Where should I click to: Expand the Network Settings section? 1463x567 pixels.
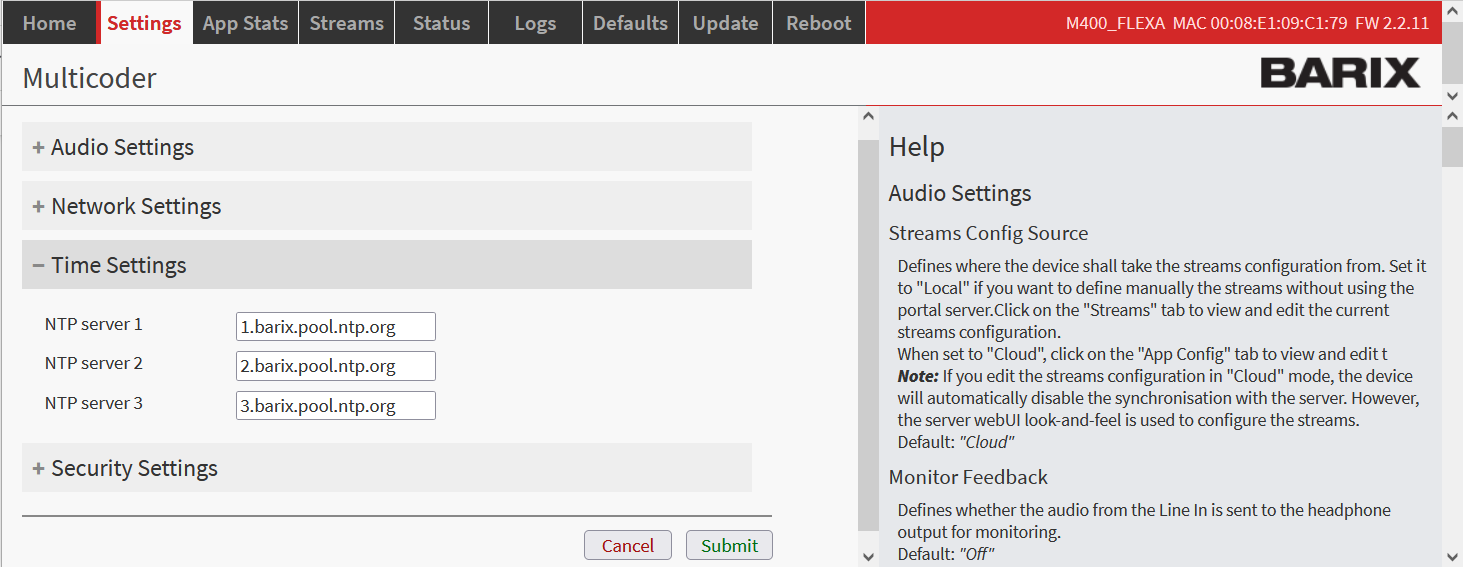(136, 207)
